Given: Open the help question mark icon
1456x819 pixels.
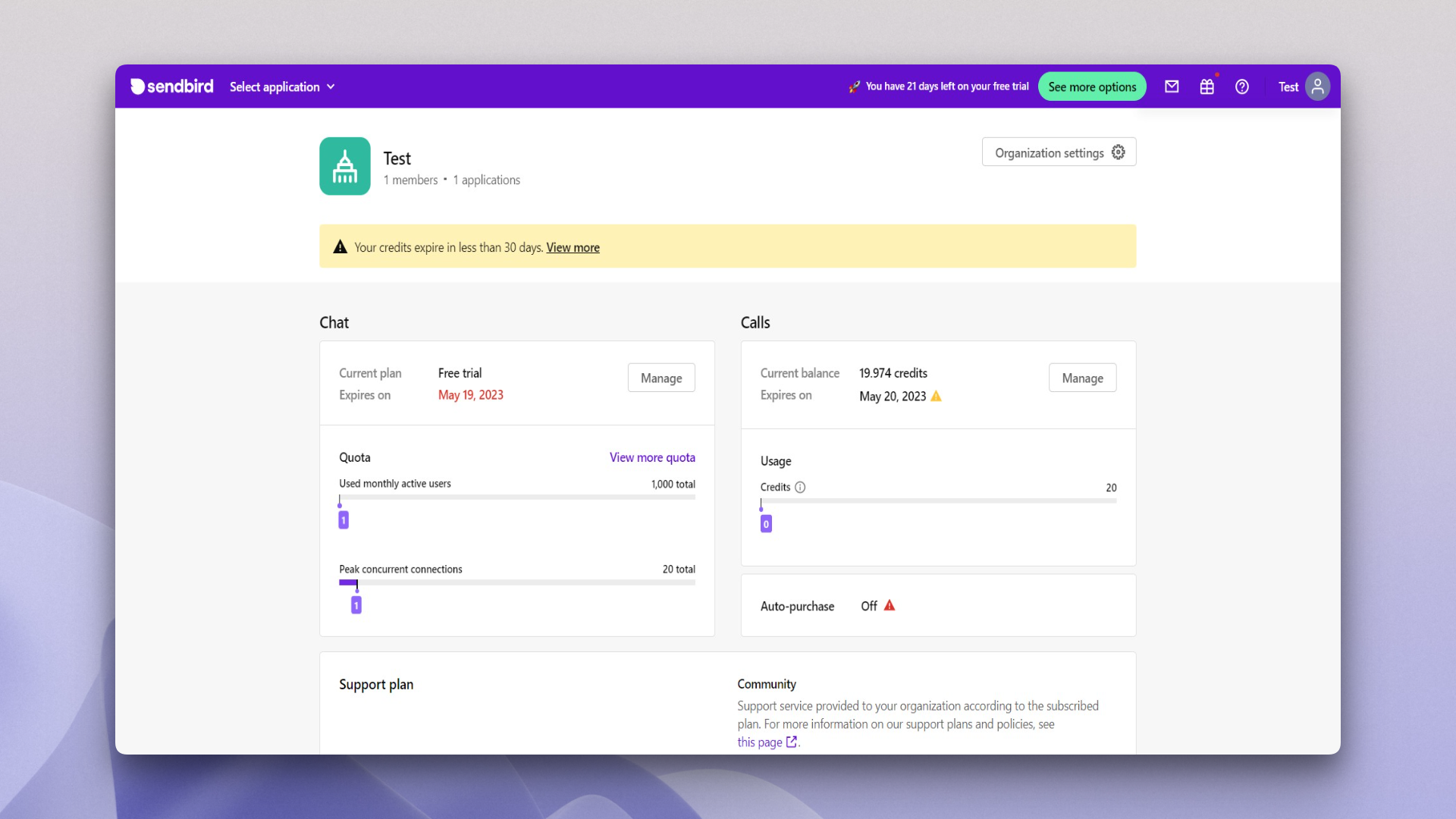Looking at the screenshot, I should click(1242, 86).
